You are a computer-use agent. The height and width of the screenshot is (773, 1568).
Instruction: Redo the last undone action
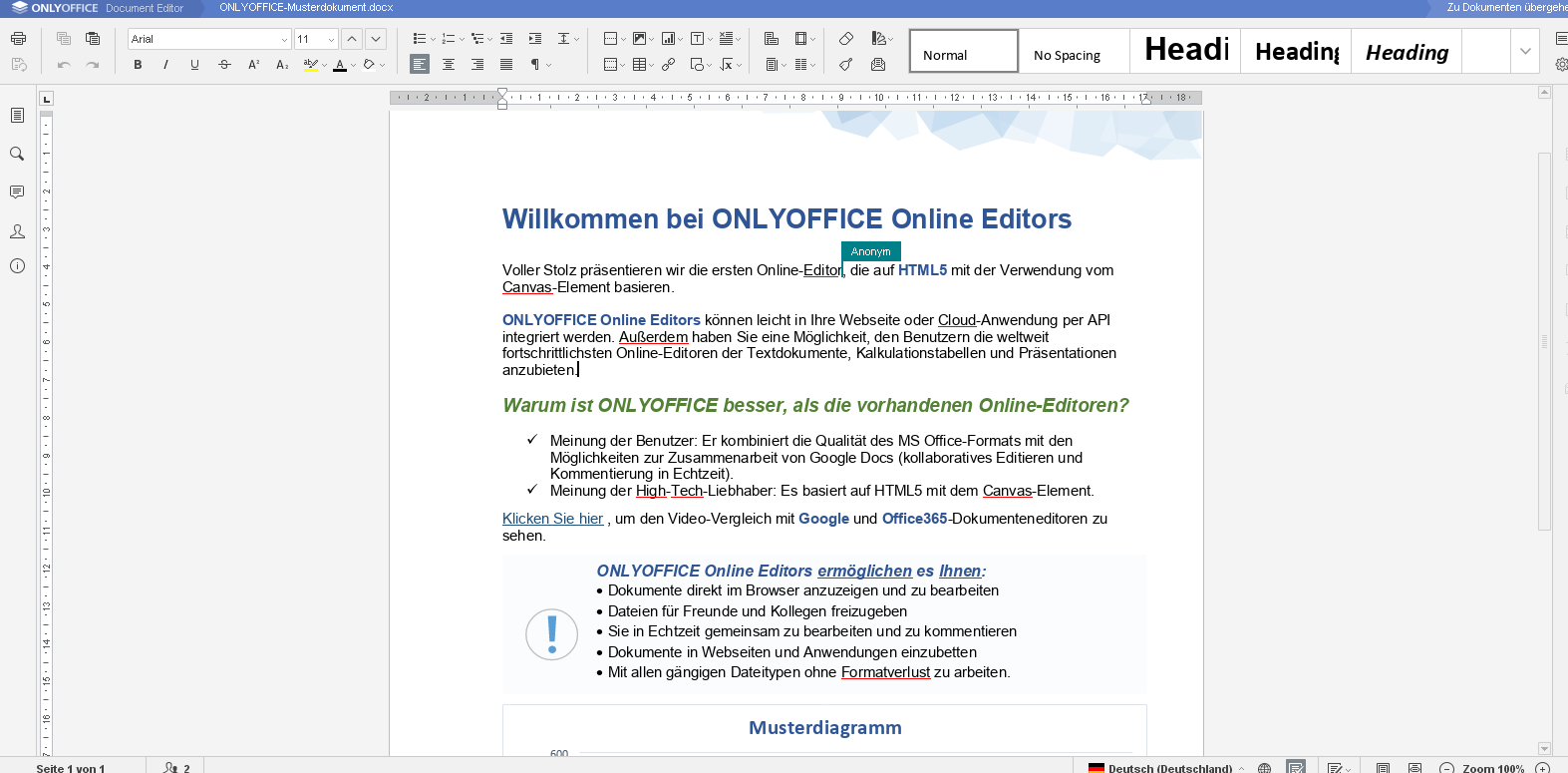pyautogui.click(x=93, y=65)
